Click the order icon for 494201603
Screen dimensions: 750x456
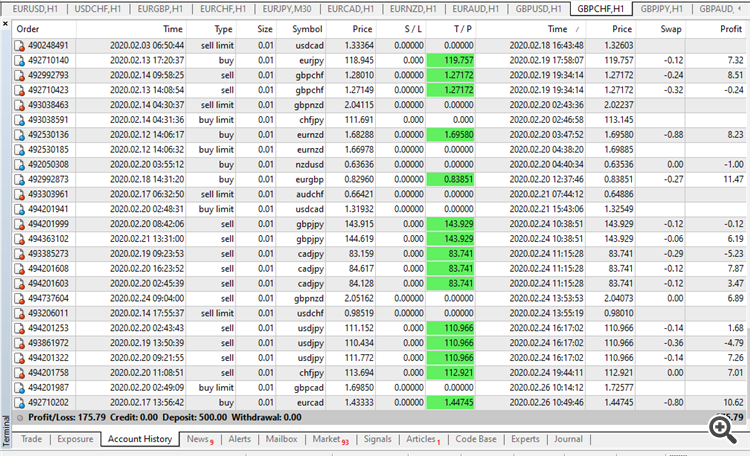19,284
